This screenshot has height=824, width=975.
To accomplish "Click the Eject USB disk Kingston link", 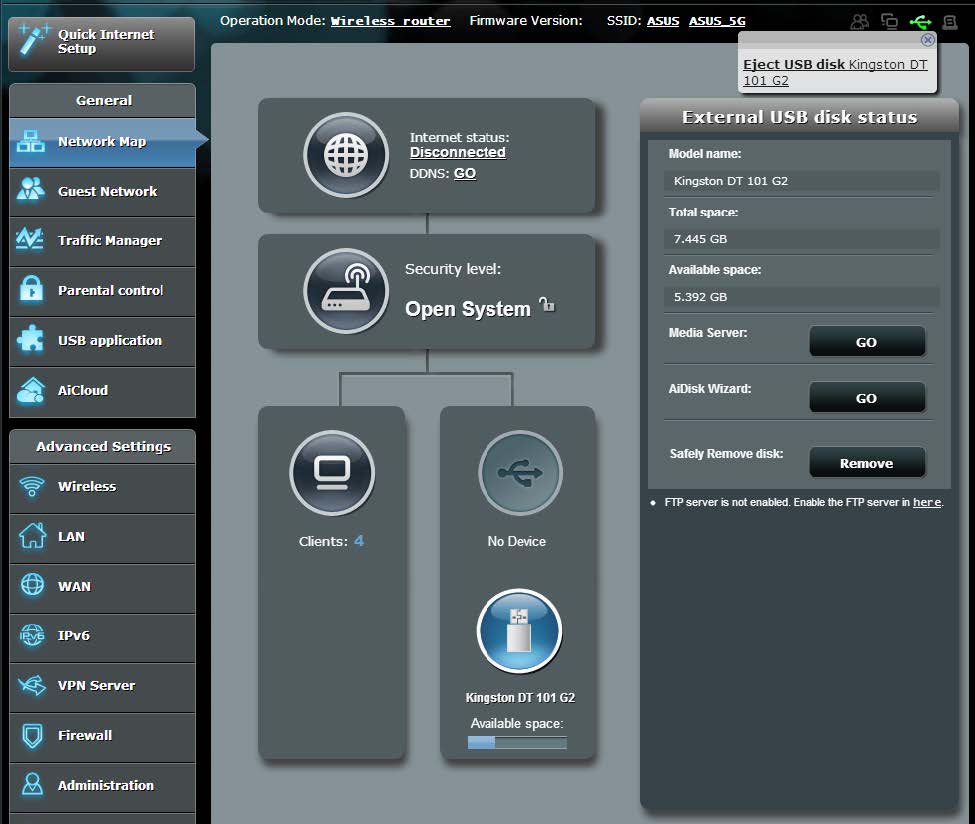I will [x=835, y=72].
